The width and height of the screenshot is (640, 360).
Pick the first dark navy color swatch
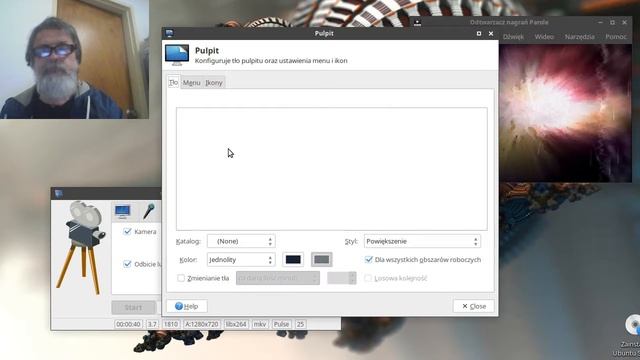pos(293,260)
